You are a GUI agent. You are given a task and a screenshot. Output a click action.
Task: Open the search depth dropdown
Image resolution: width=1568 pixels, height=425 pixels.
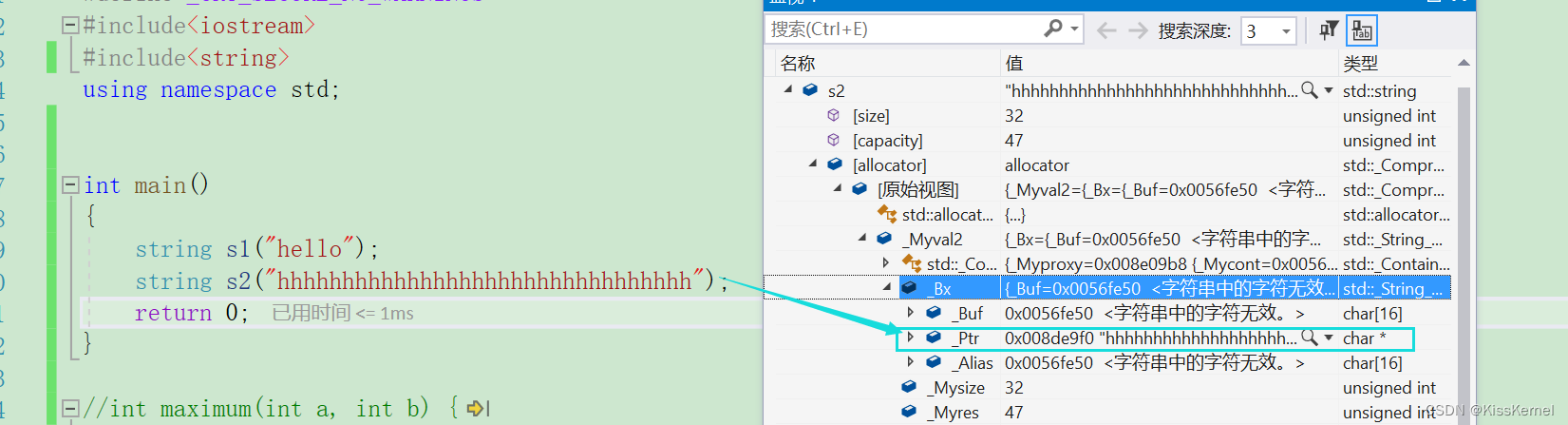tap(1286, 31)
